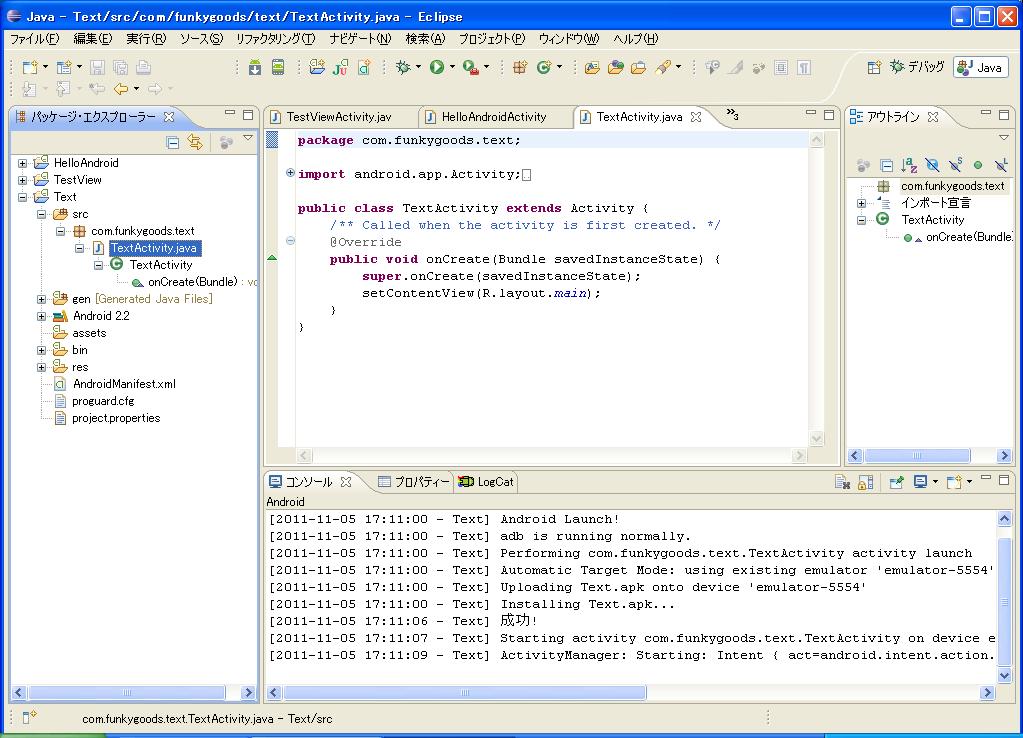
Task: Open the ファイル(F) menu
Action: [35, 38]
